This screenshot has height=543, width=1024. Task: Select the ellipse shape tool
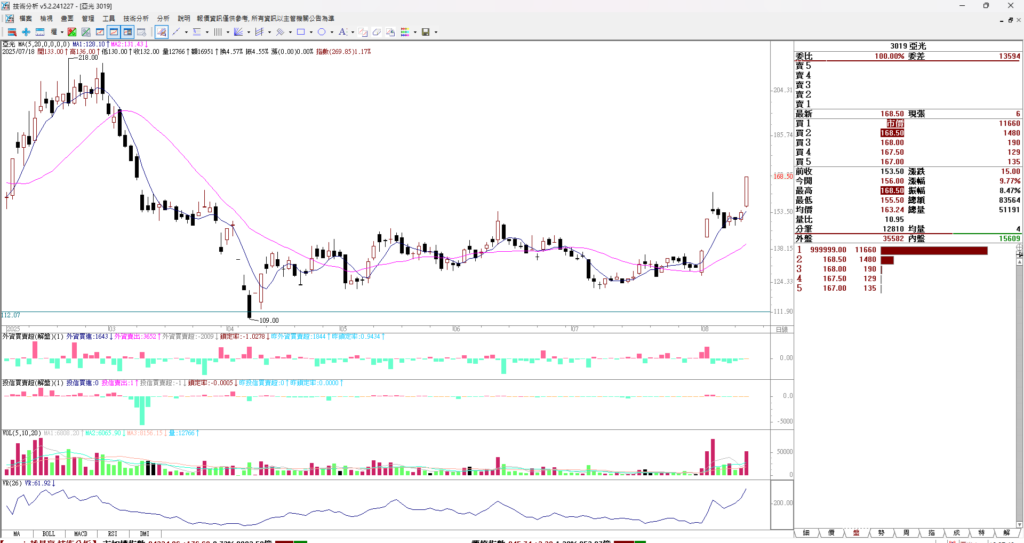[322, 32]
